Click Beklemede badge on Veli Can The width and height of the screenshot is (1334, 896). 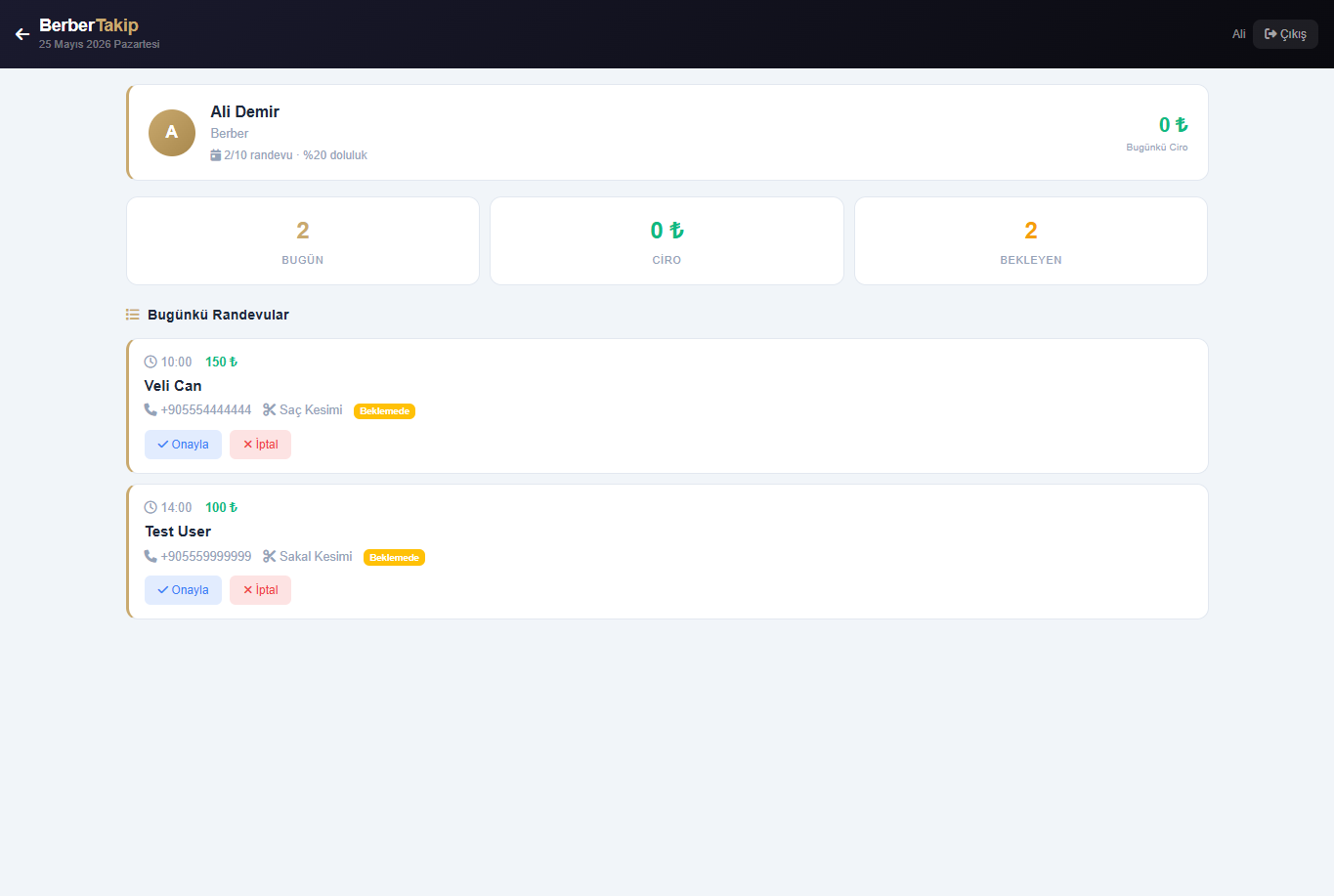(384, 411)
